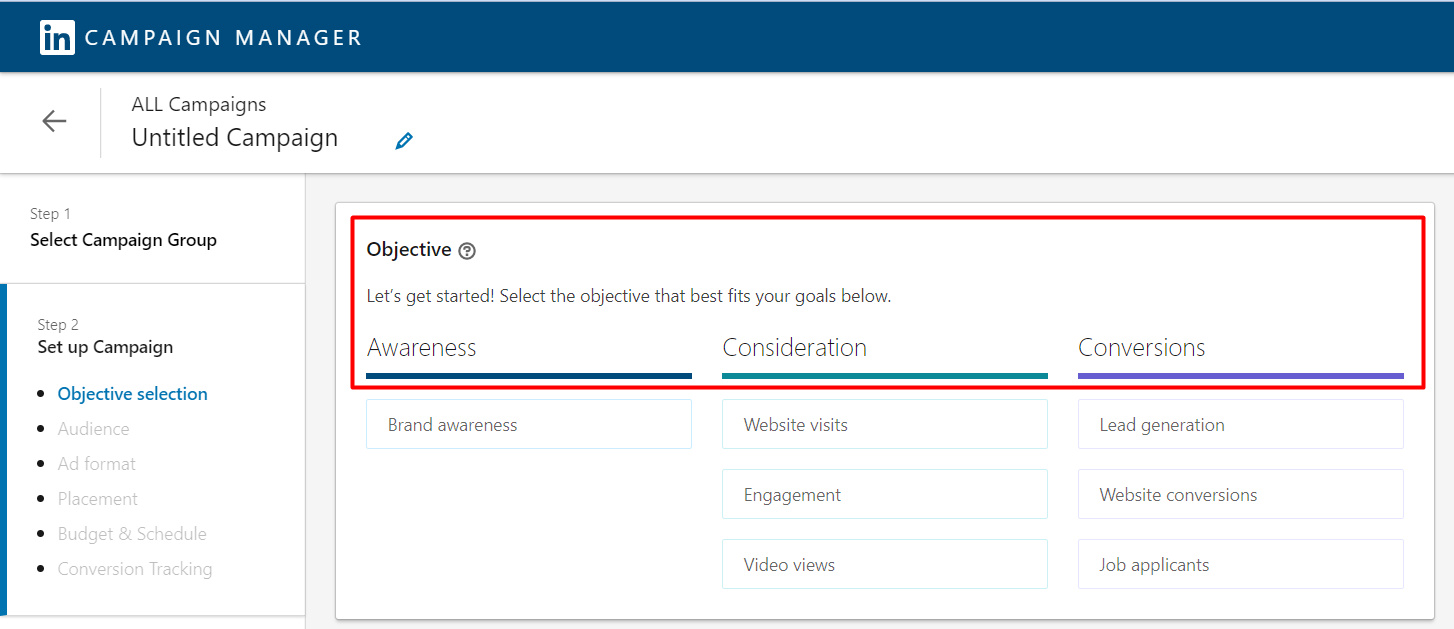Click the LinkedIn logo icon
Image resolution: width=1454 pixels, height=629 pixels.
tap(57, 38)
